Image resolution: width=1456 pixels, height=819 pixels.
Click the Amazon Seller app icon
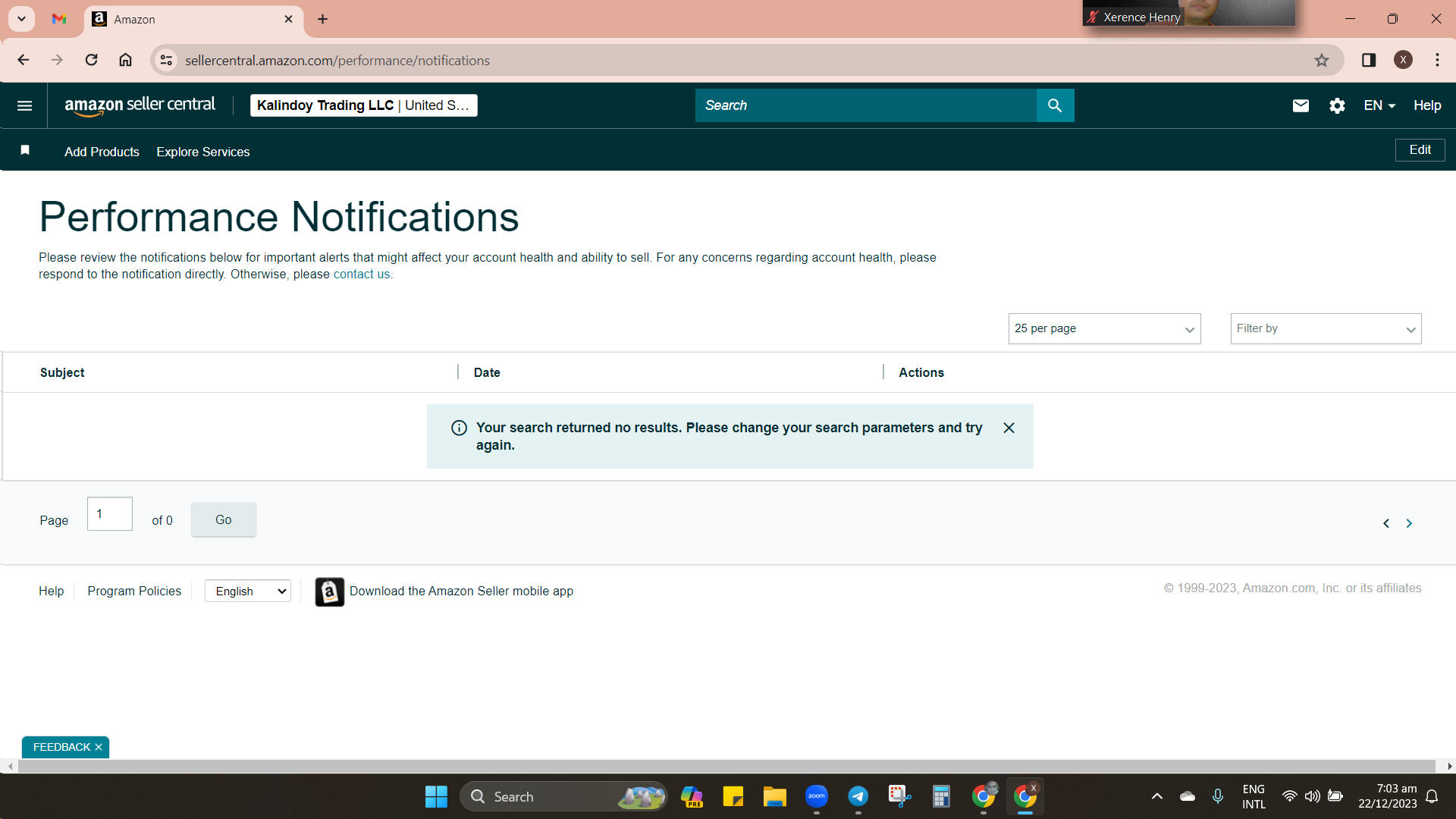(x=330, y=591)
